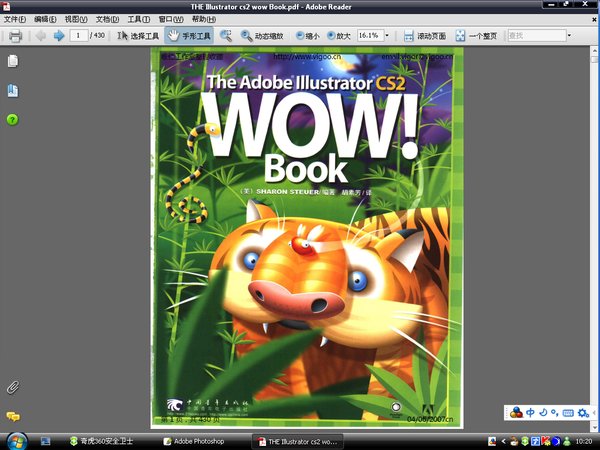Choose the 动态缩放 dynamic zoom tool

(262, 36)
